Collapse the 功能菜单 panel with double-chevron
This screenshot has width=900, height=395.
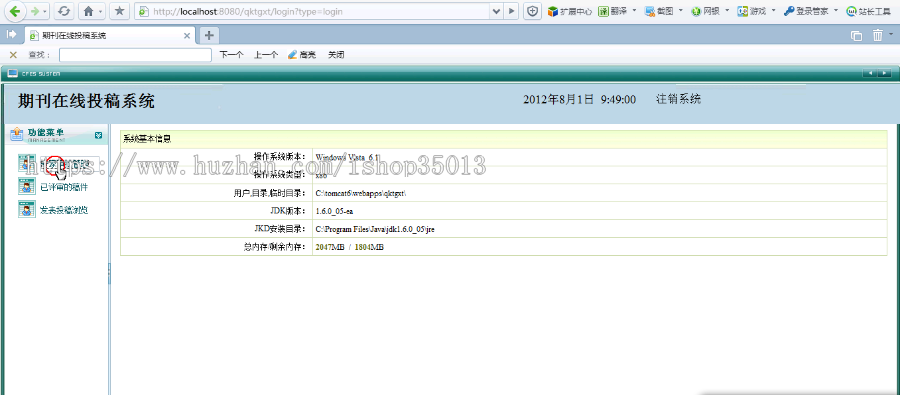tap(99, 135)
